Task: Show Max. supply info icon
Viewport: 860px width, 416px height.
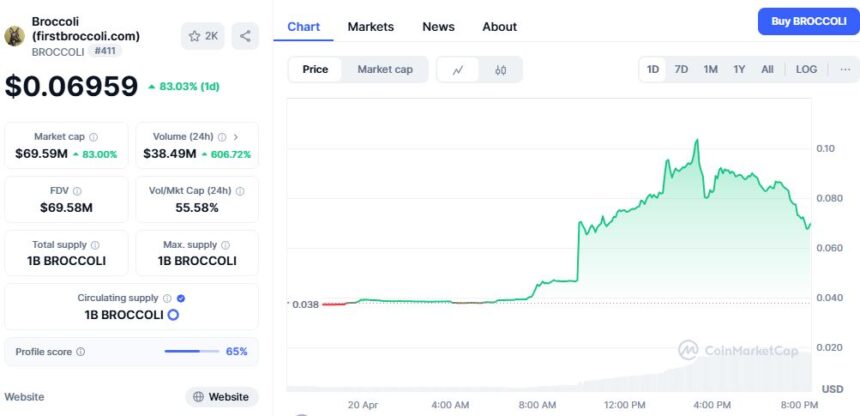Action: click(225, 245)
